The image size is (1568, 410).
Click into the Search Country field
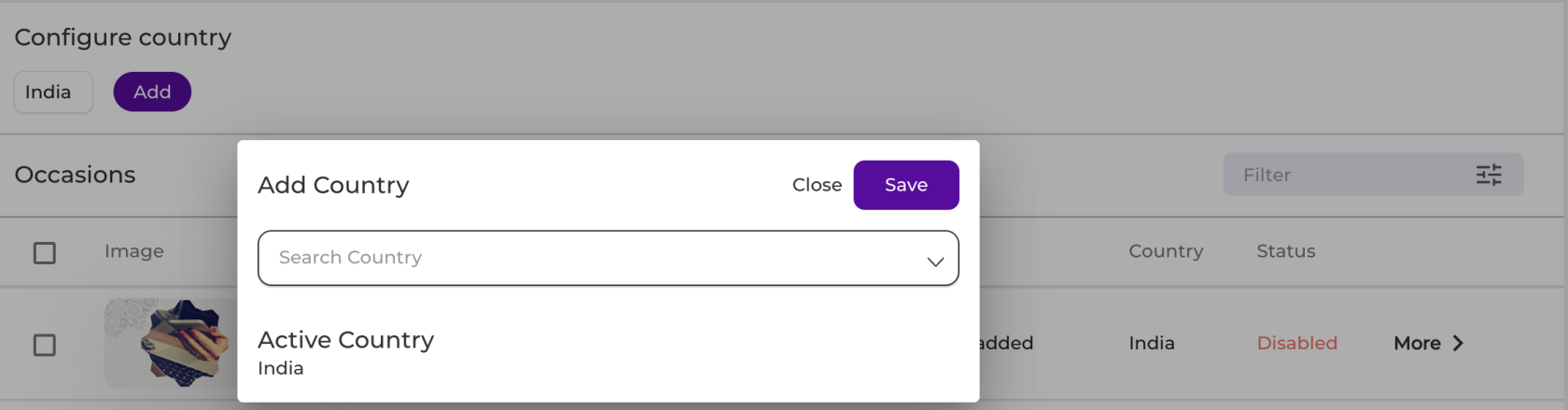tap(608, 258)
